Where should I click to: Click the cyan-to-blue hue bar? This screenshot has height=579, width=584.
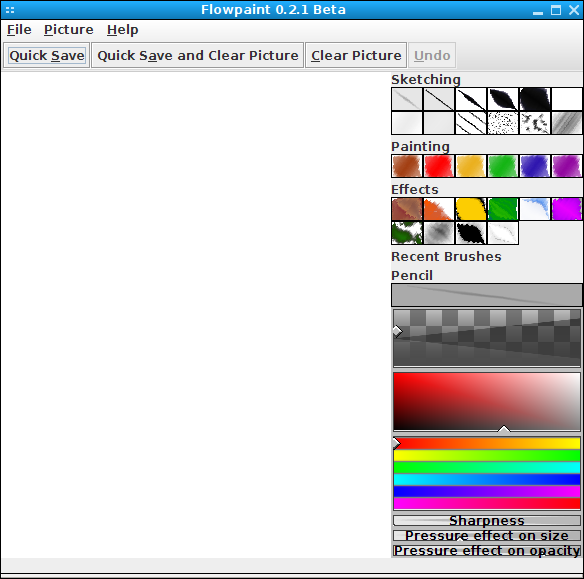tap(487, 479)
